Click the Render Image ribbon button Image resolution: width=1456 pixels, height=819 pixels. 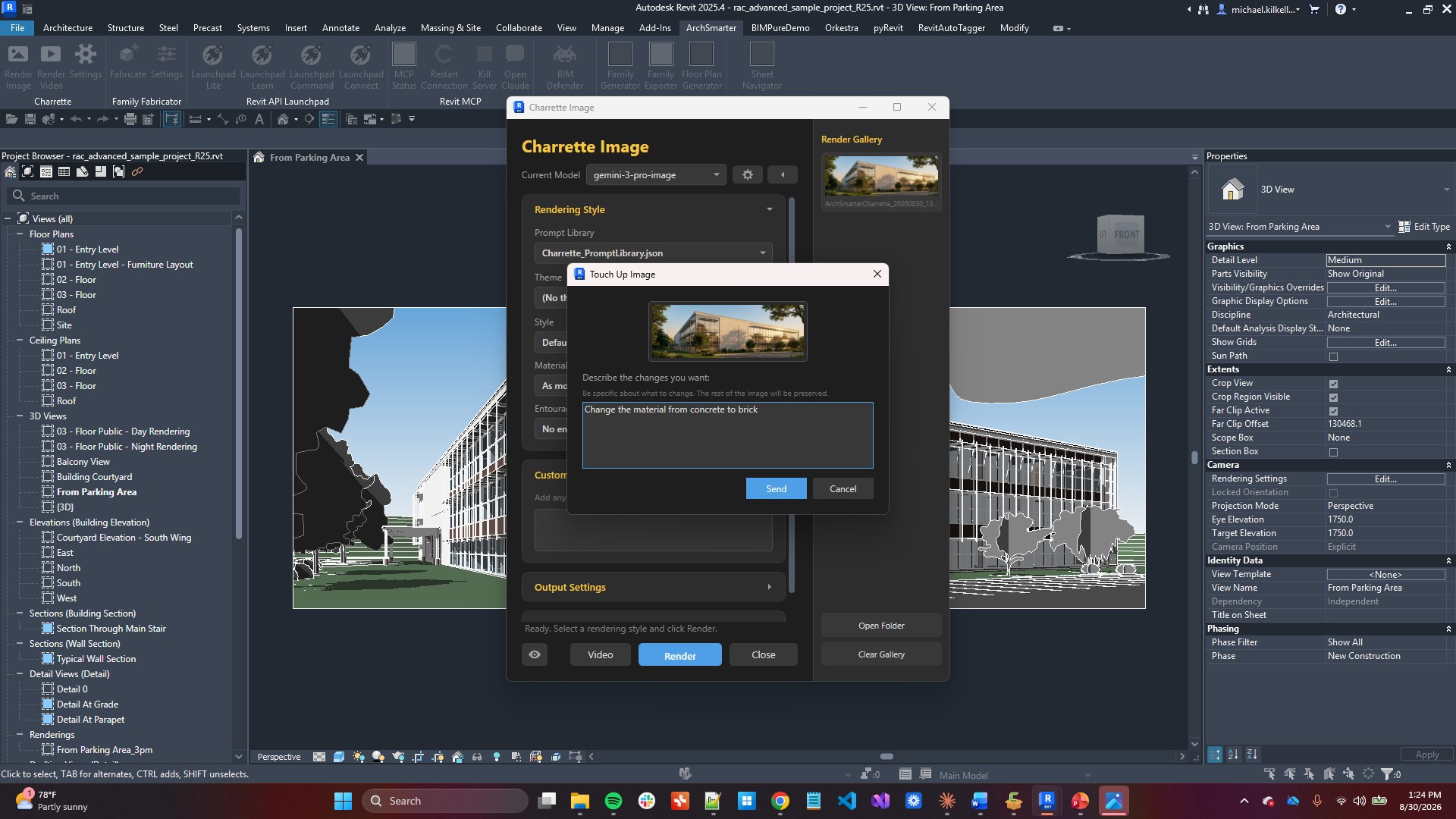point(18,67)
